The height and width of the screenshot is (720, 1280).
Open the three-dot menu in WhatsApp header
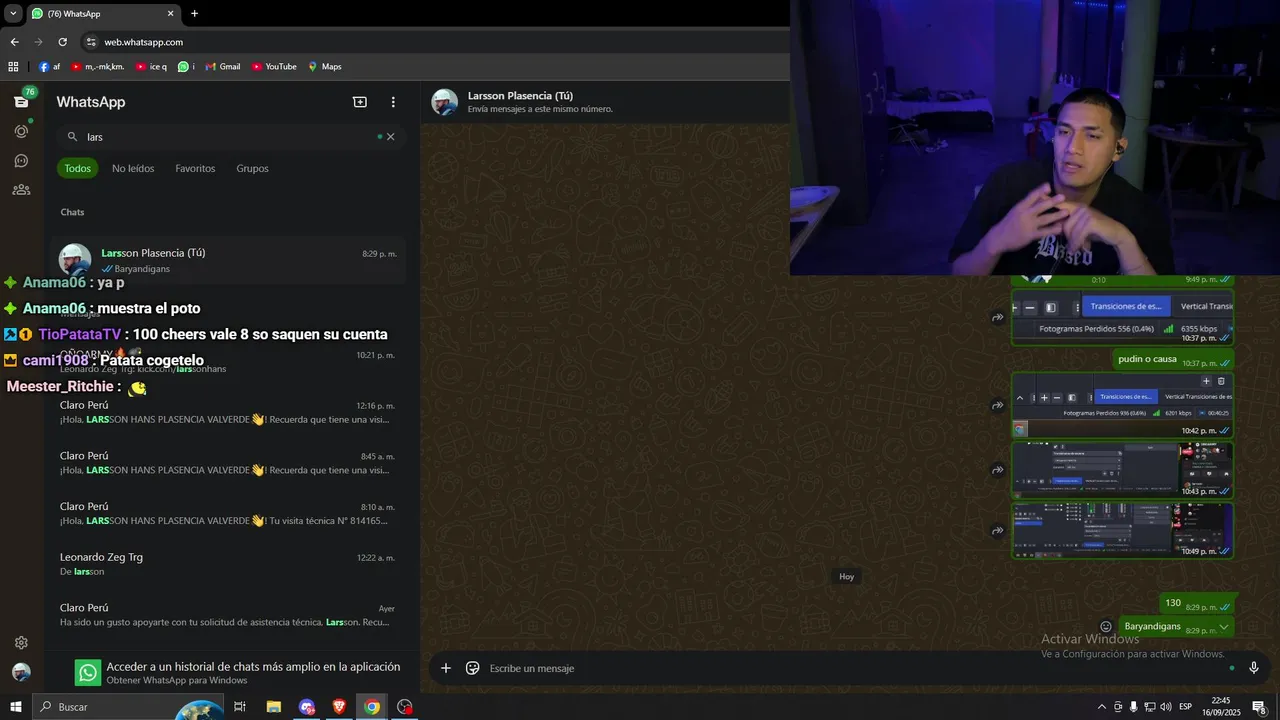click(393, 102)
